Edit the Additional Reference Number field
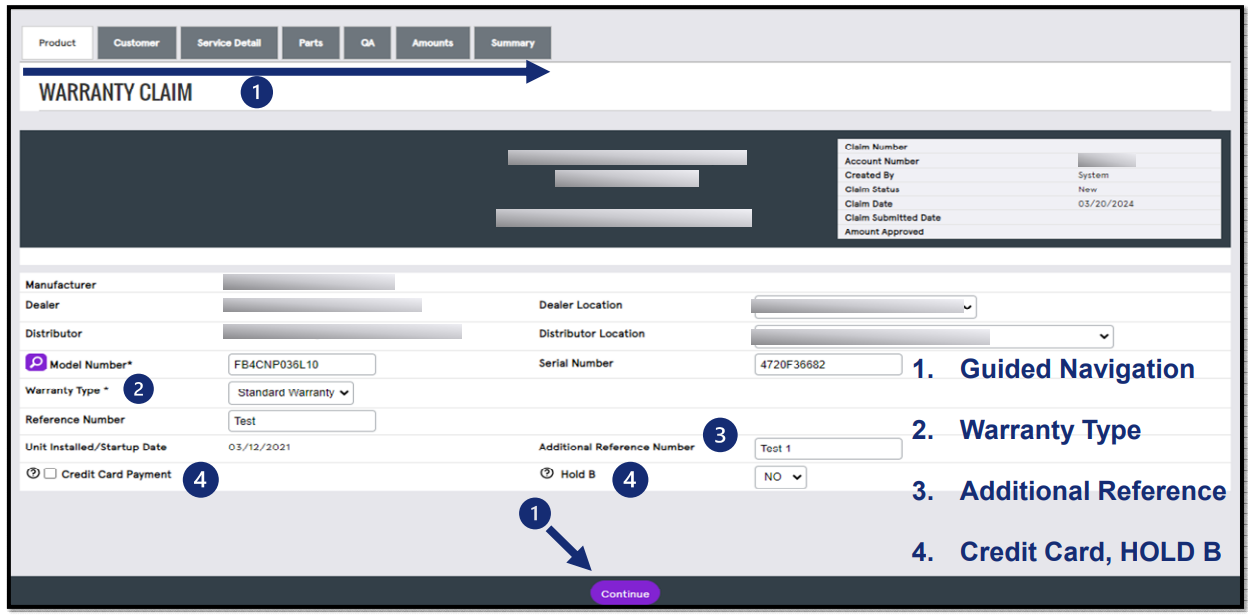 [x=828, y=448]
